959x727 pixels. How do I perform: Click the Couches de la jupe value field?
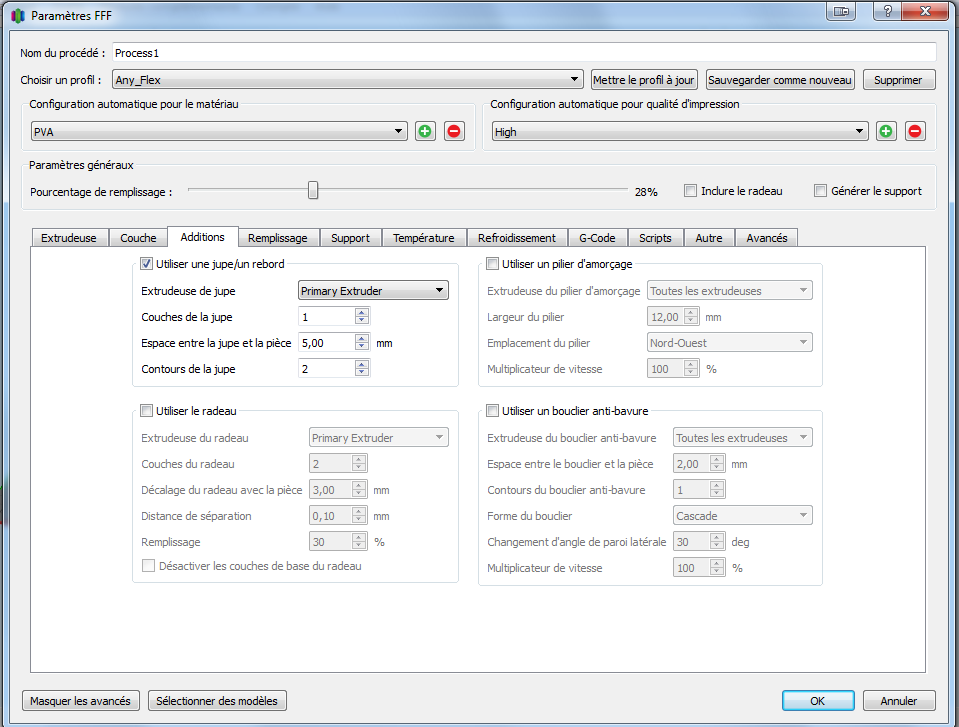click(x=327, y=317)
